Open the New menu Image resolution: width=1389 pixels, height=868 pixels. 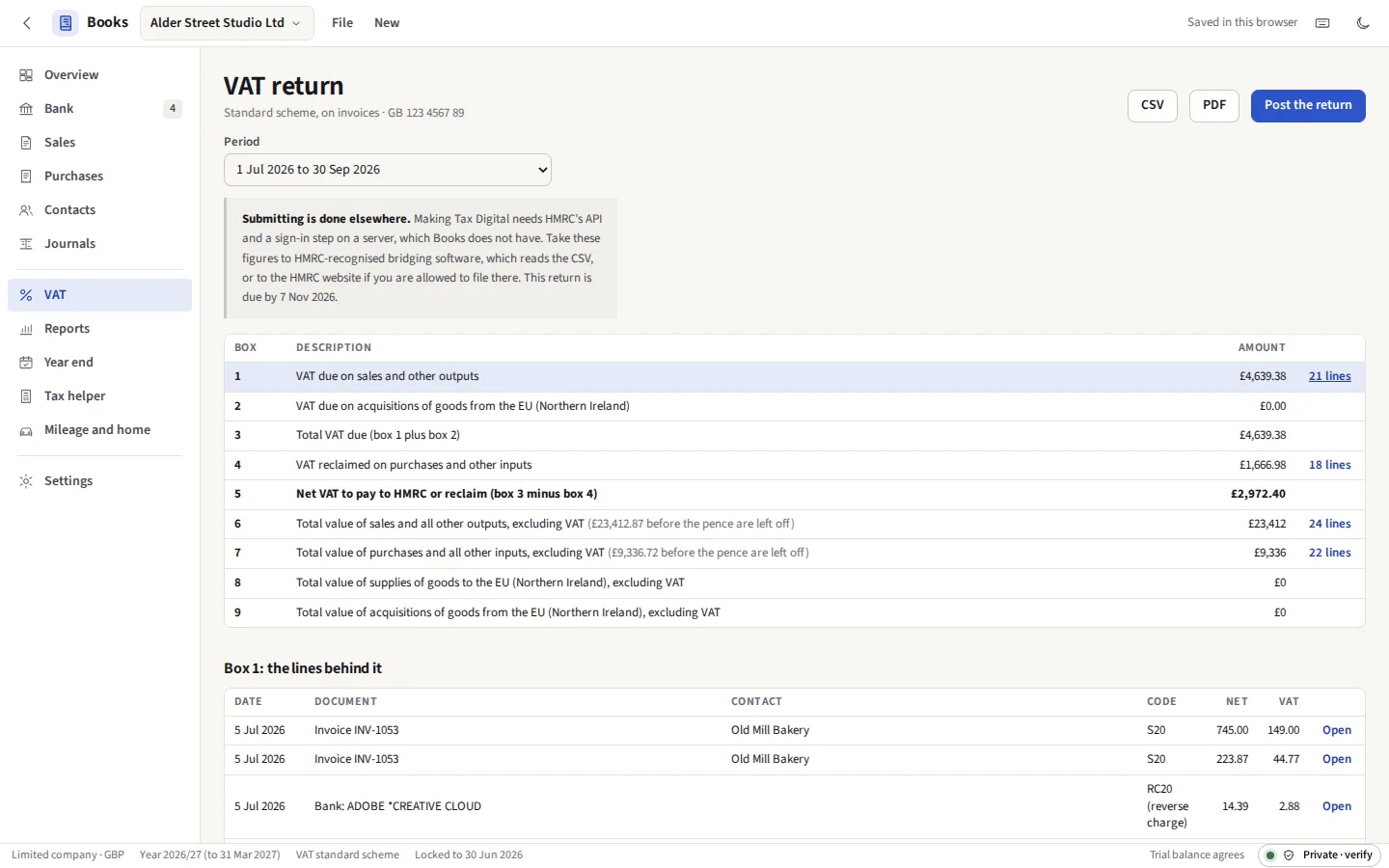387,23
